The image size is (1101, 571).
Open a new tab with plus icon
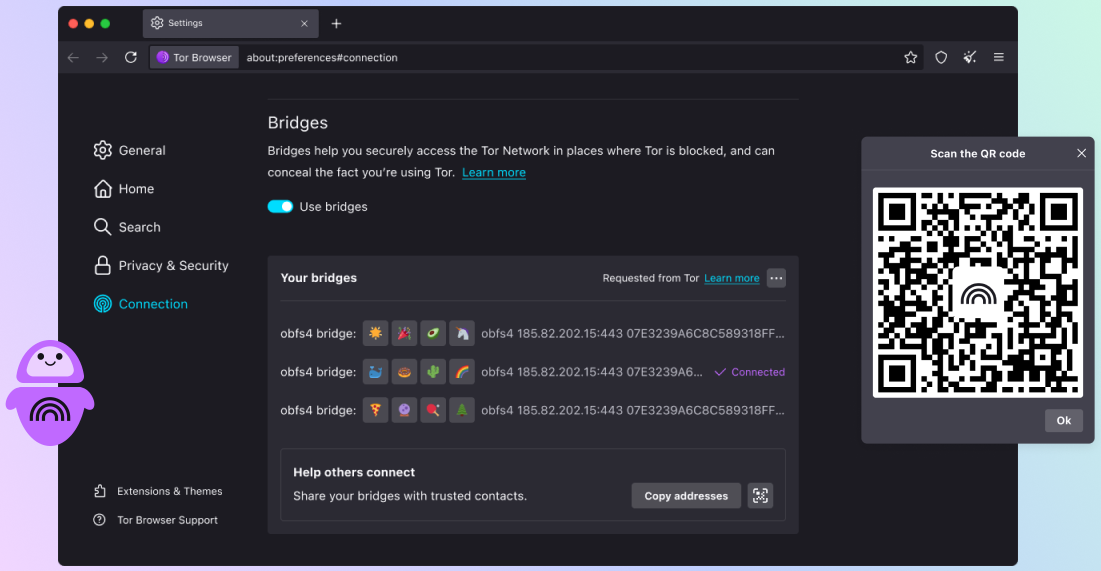336,24
